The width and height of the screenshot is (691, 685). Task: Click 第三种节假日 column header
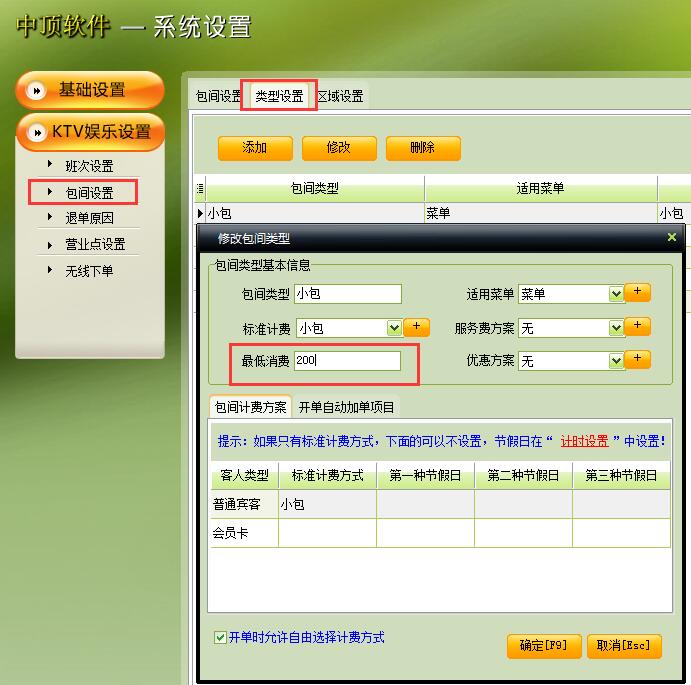[621, 475]
